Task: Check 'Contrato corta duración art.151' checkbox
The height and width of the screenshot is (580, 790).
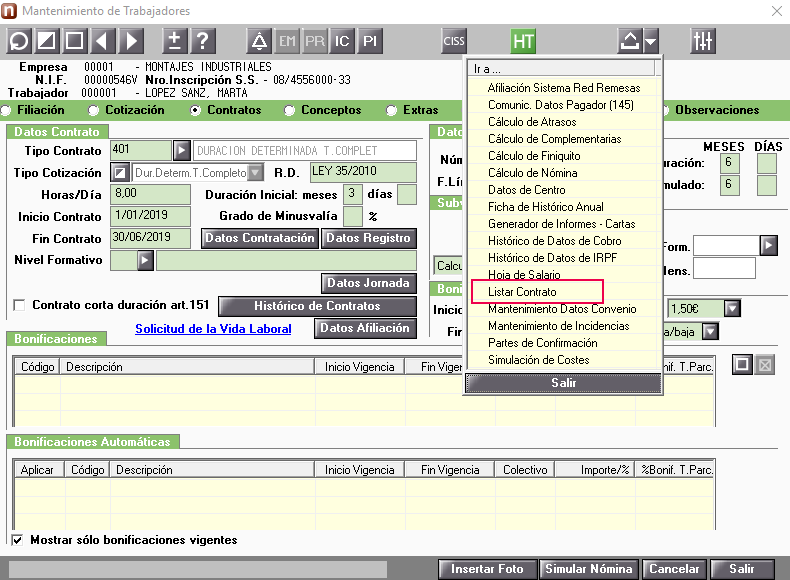Action: (x=19, y=305)
